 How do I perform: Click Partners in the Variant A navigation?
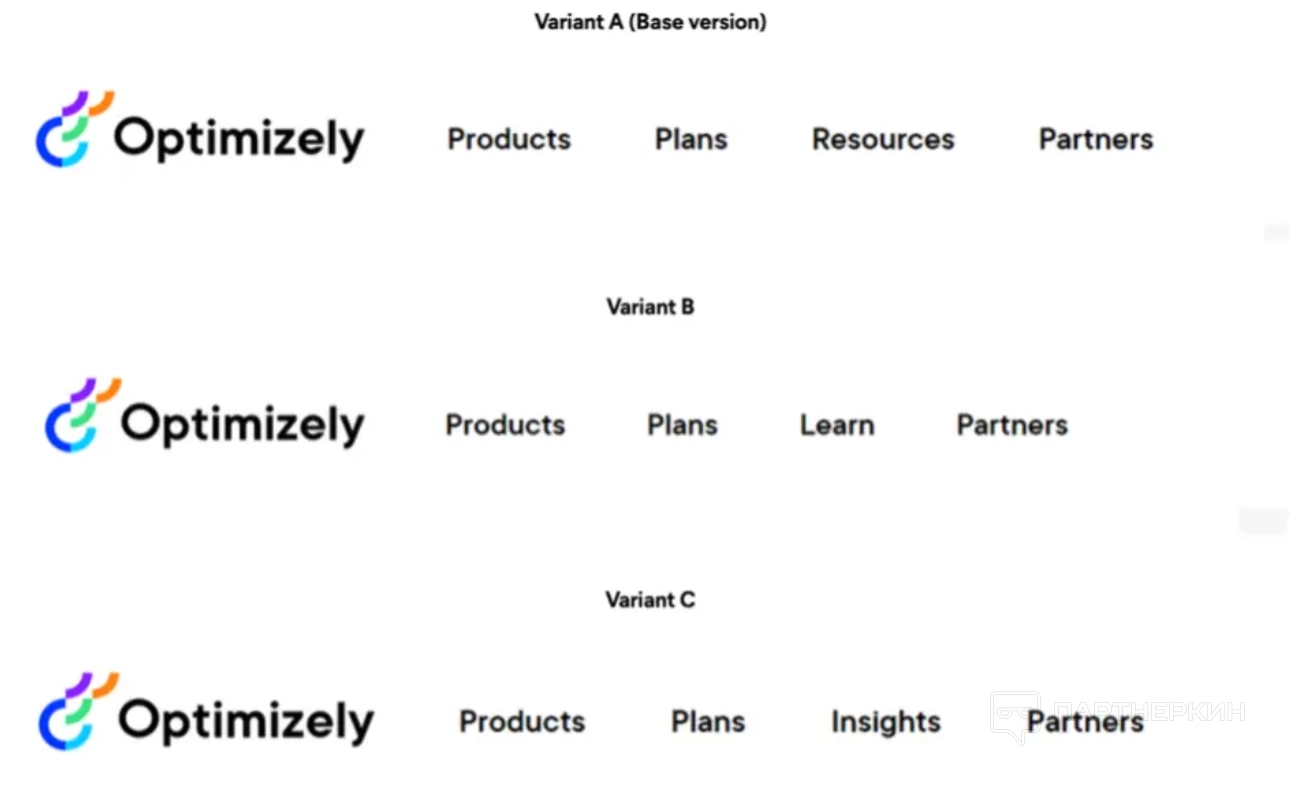[x=1096, y=139]
